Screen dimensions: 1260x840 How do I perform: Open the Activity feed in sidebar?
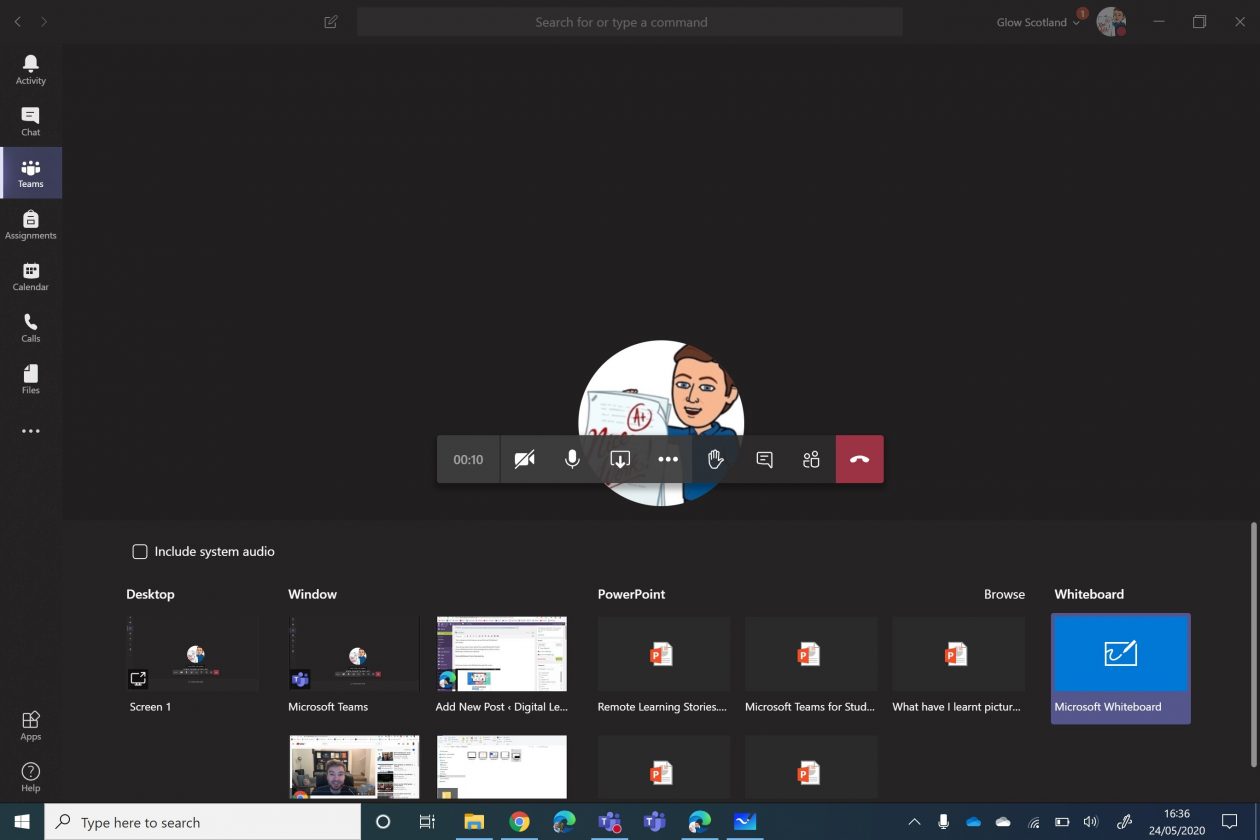[31, 70]
